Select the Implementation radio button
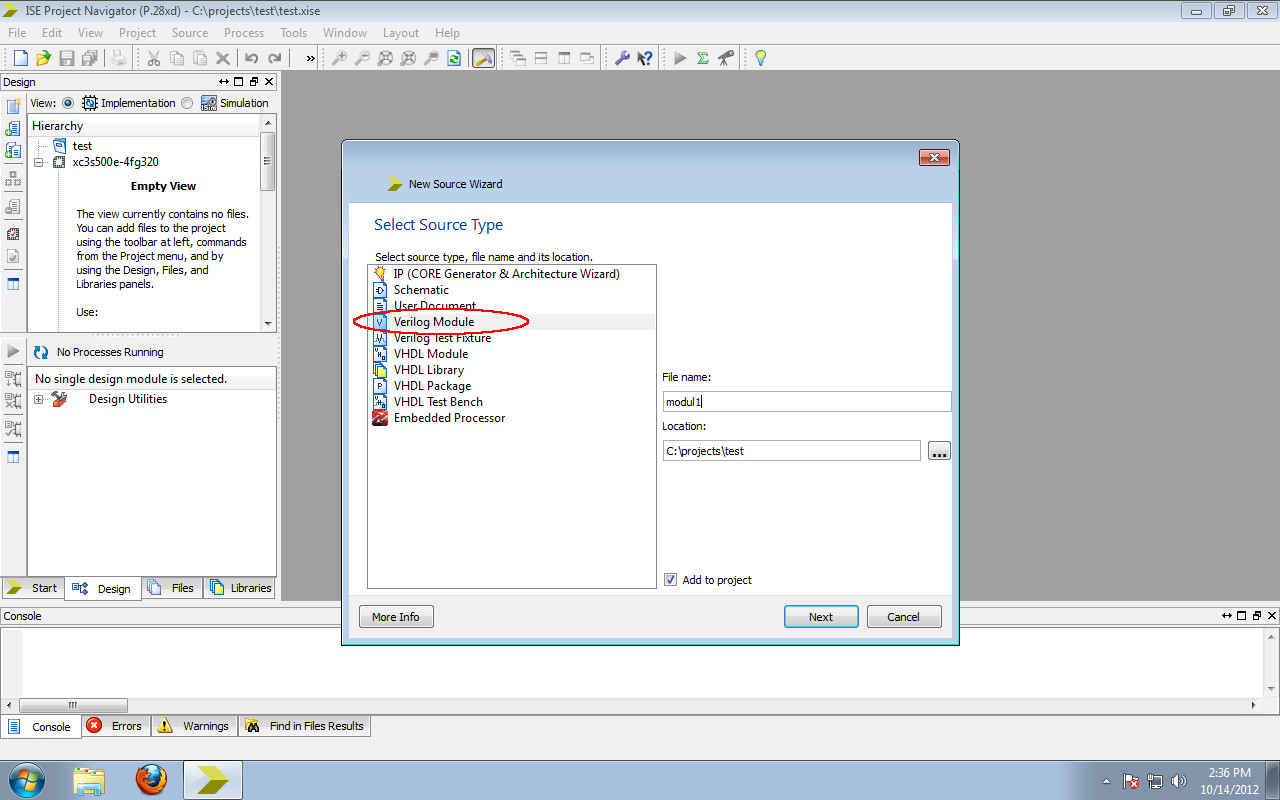The image size is (1280, 800). pos(67,102)
